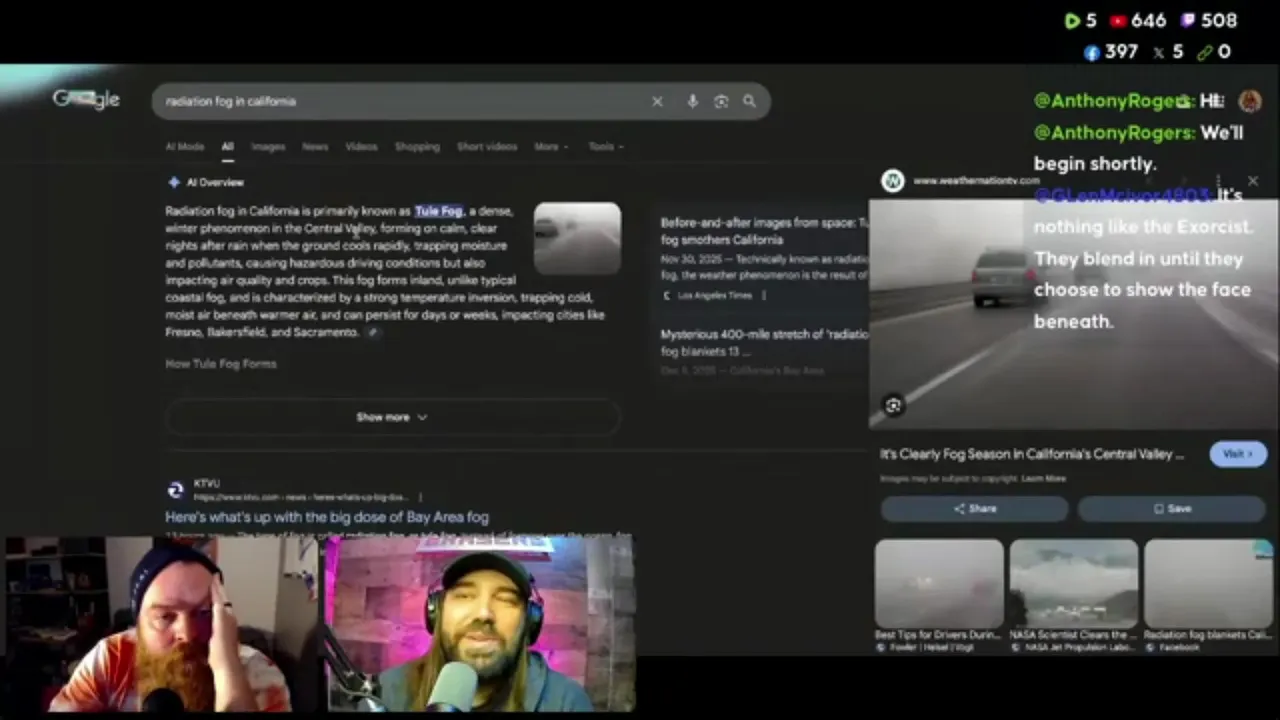
Task: Click the Google logo
Action: tap(86, 99)
